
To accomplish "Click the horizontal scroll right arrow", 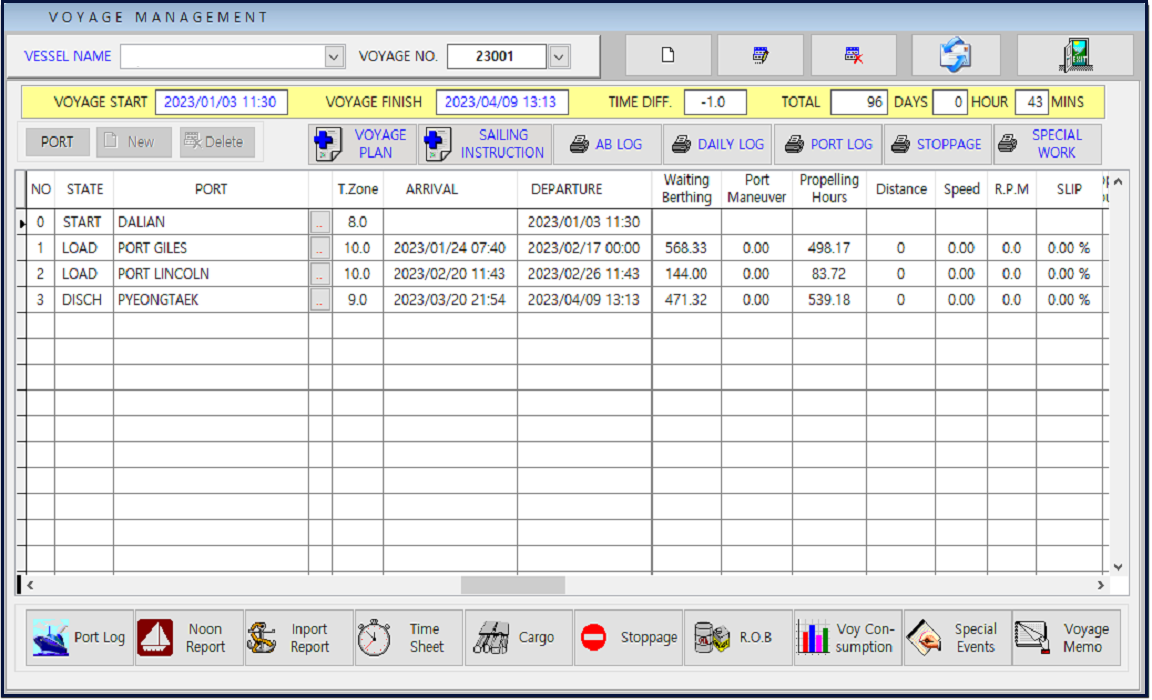I will [1100, 585].
